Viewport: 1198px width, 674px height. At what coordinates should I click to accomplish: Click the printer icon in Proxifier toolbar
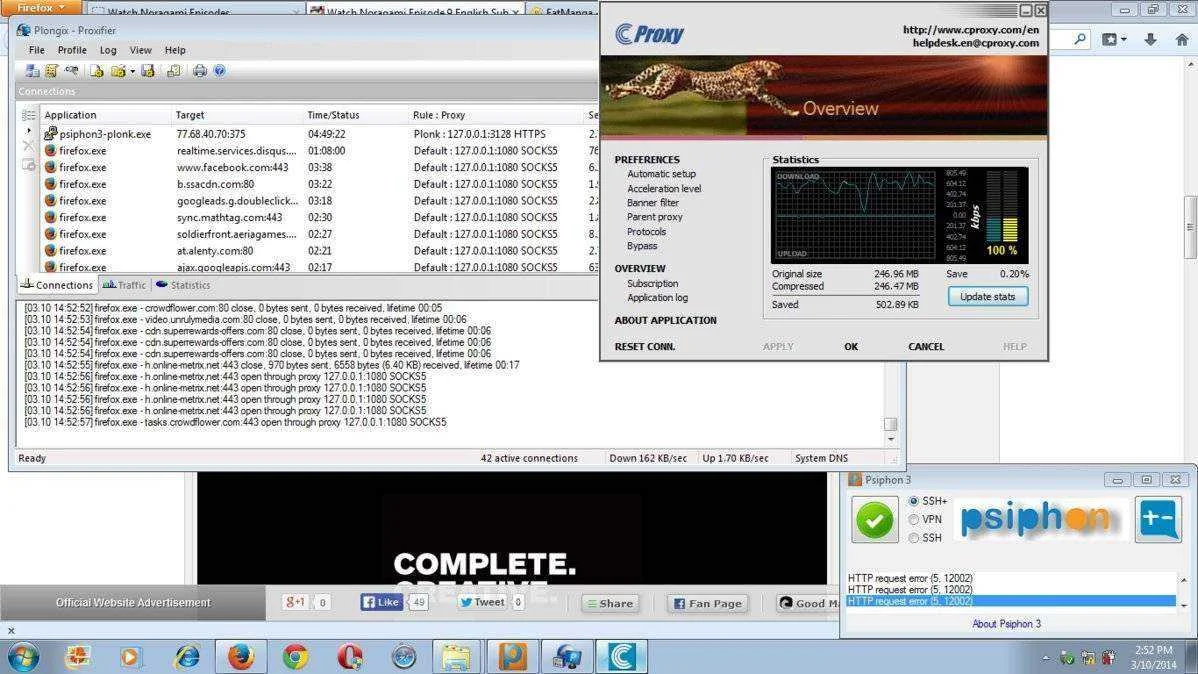[199, 71]
